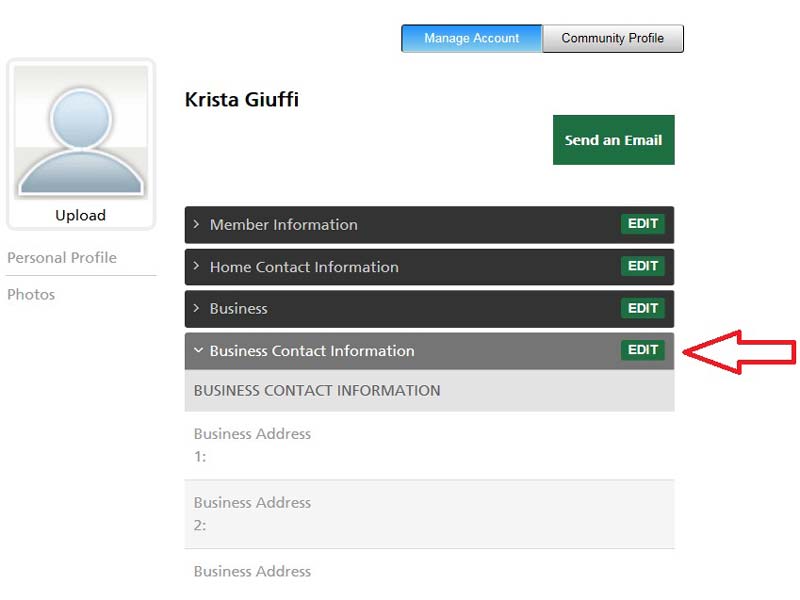
Task: Edit the Home Contact Information section
Action: coord(642,266)
